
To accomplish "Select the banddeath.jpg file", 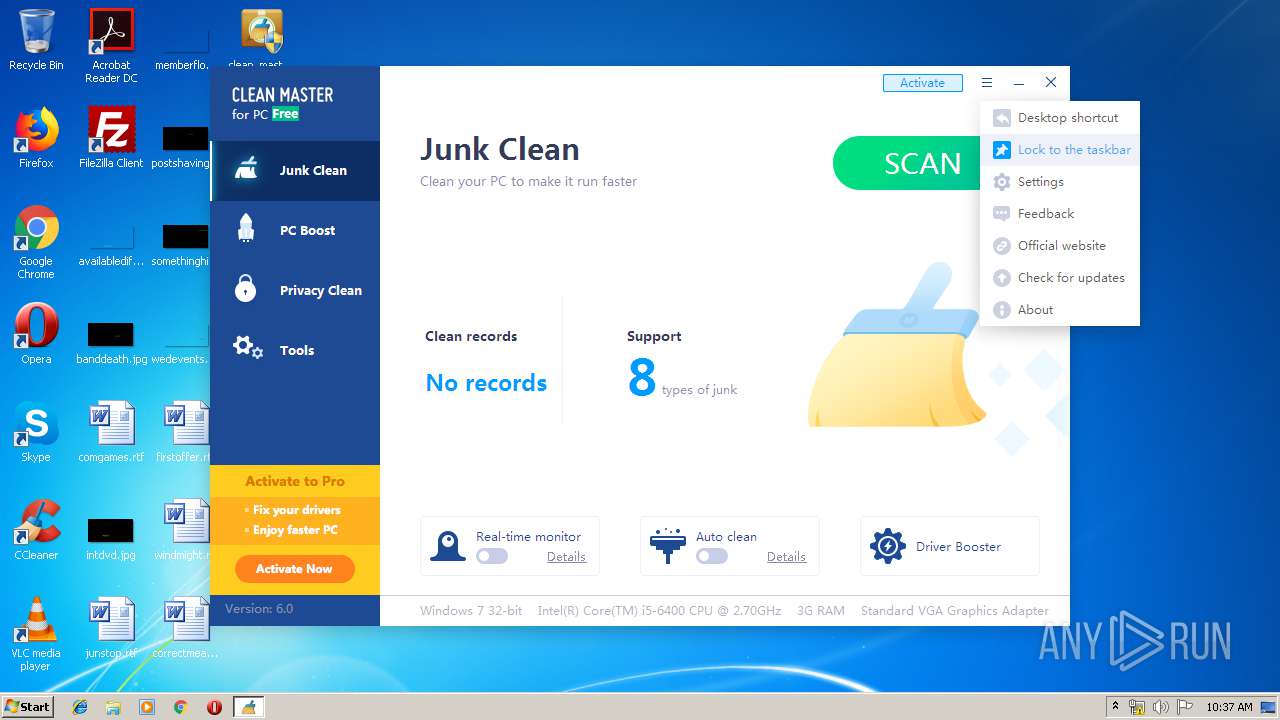I will pyautogui.click(x=111, y=340).
